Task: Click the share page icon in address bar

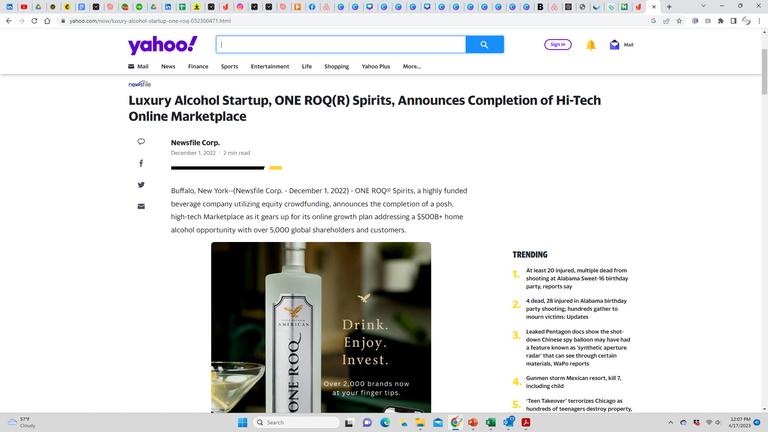Action: (x=666, y=21)
